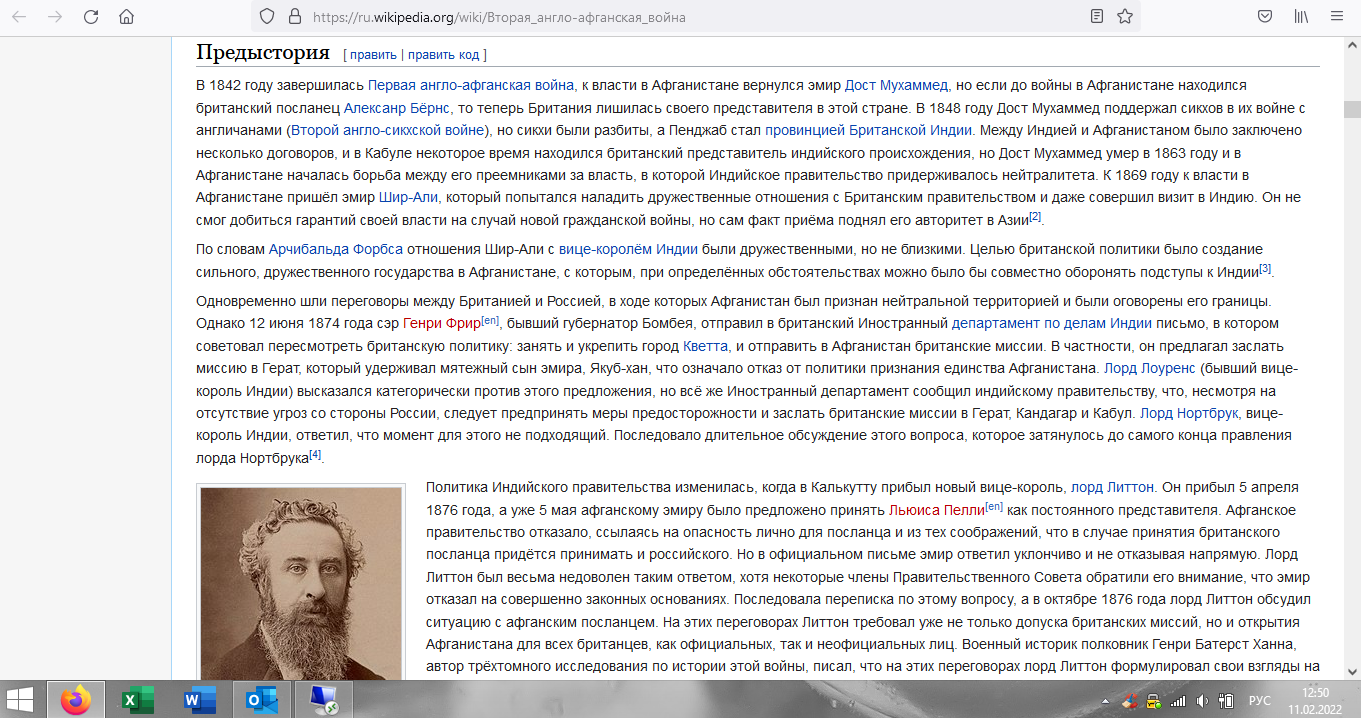Go to the Firefox home page

[x=126, y=17]
